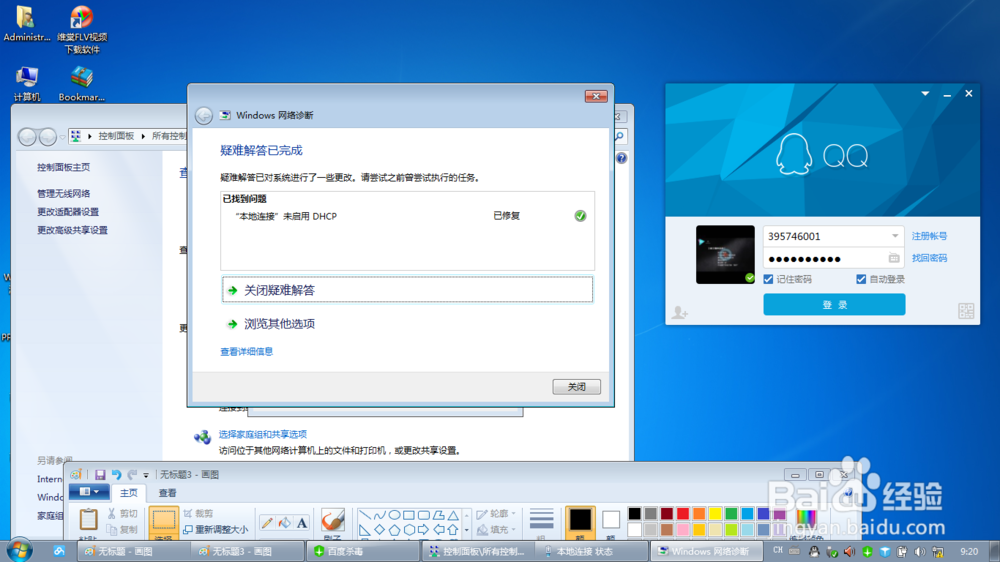Image resolution: width=1000 pixels, height=562 pixels.
Task: Open the Computer desktop icon
Action: click(27, 84)
